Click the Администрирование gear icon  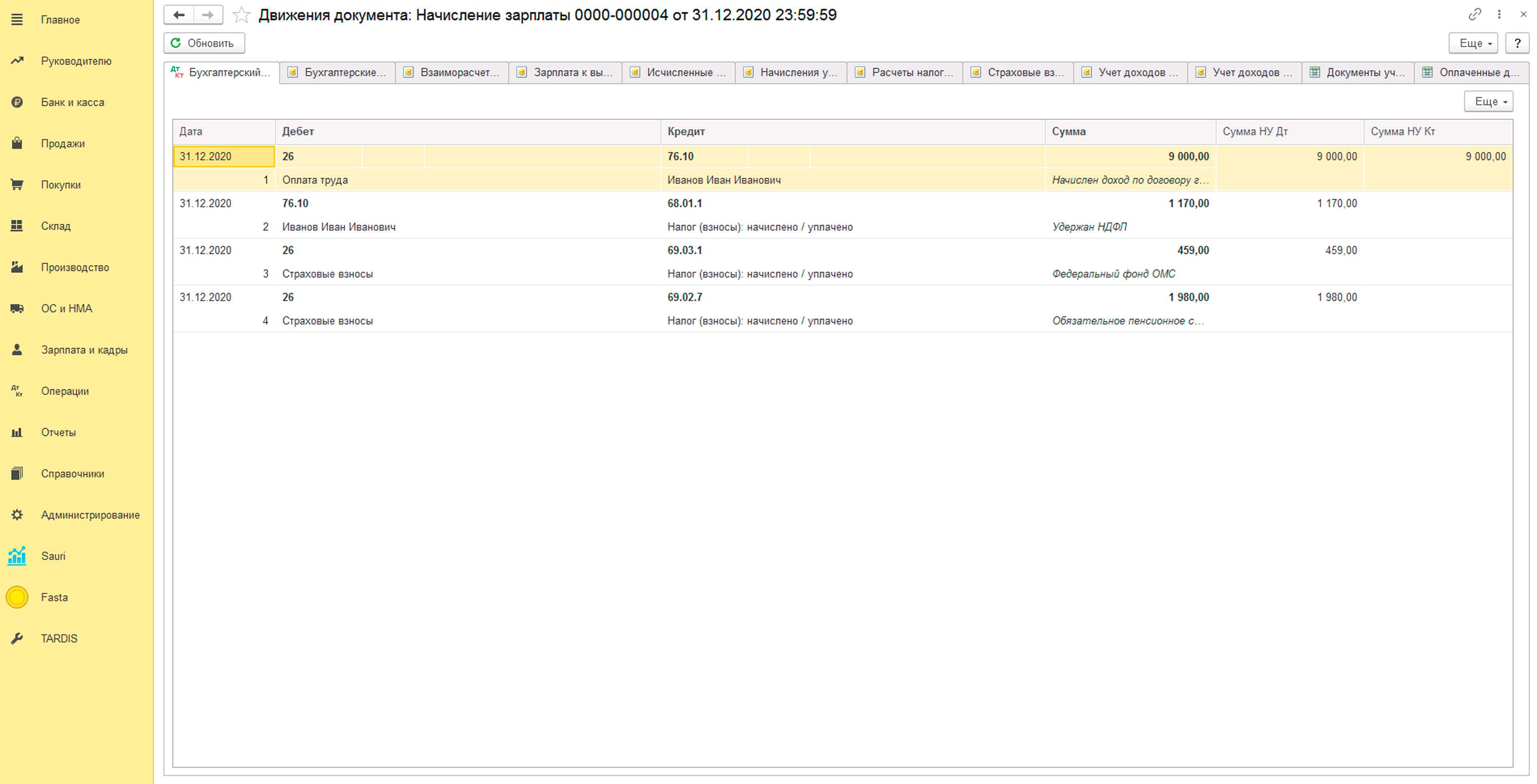click(x=17, y=514)
